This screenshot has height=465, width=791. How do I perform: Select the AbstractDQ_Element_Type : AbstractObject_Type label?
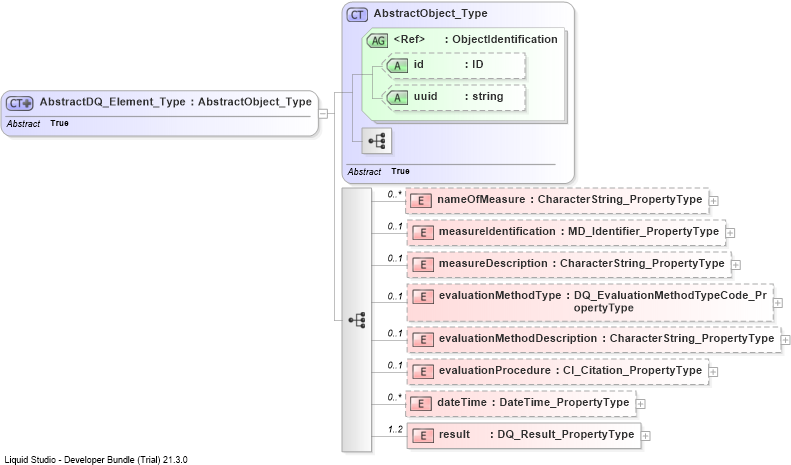point(176,102)
